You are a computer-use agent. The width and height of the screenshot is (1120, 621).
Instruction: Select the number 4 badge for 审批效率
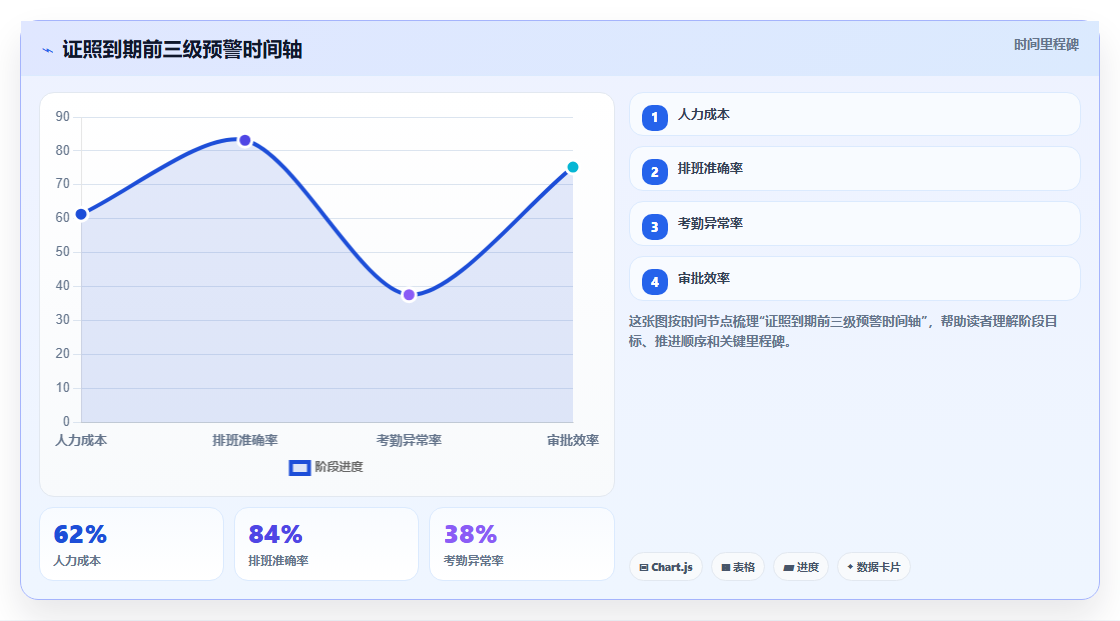click(654, 282)
